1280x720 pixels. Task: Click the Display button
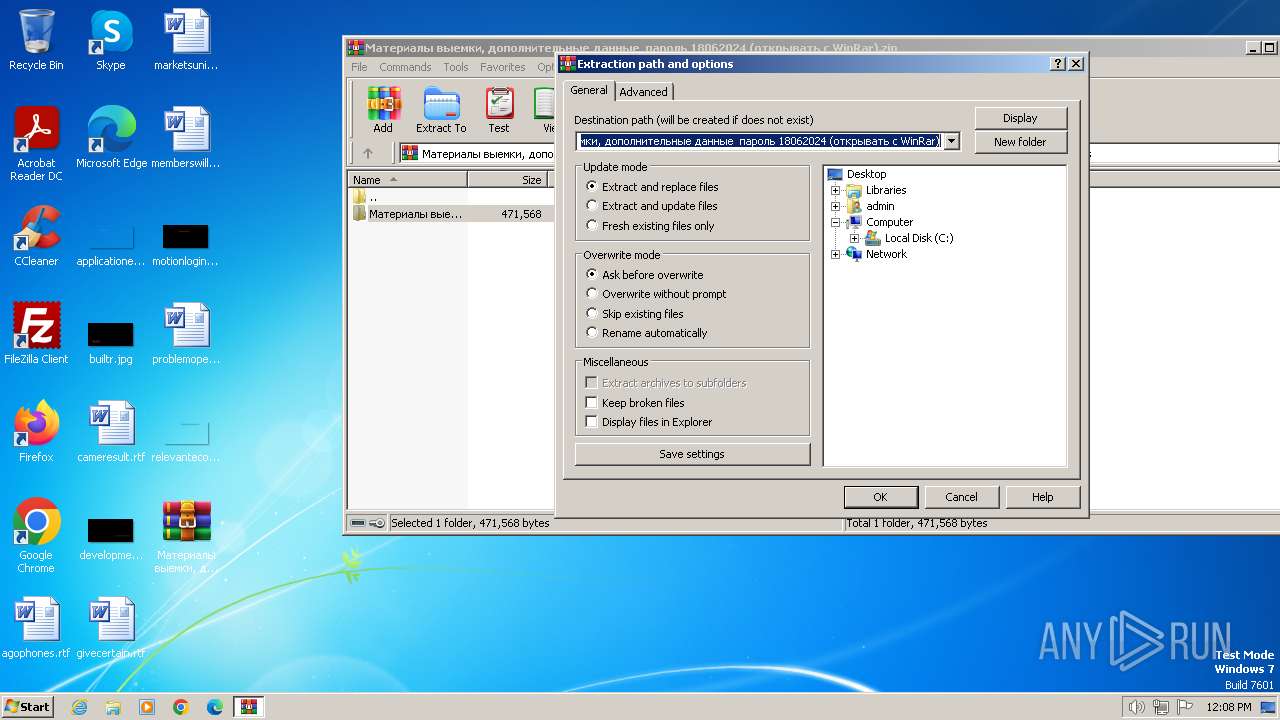[x=1020, y=118]
